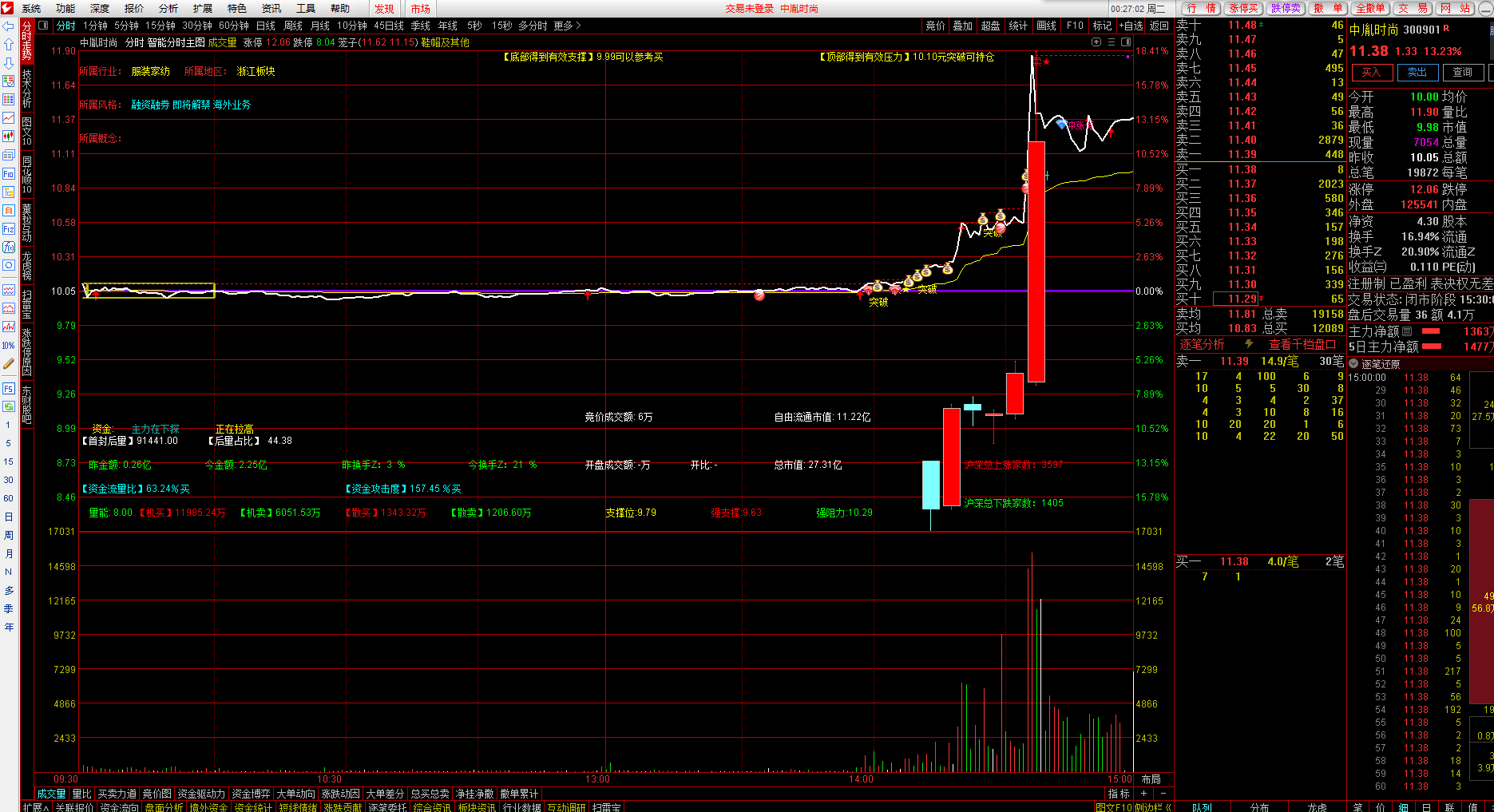The image size is (1494, 812).
Task: Collapse the 逐笔还原 panel chevron
Action: pos(1354,364)
